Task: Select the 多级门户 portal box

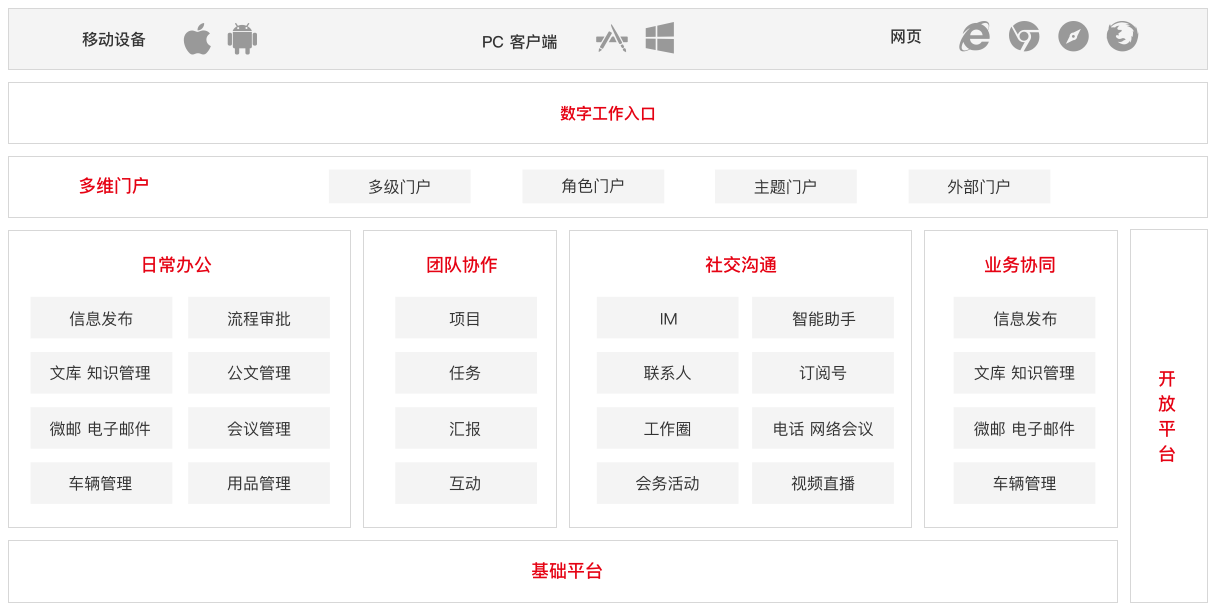Action: click(399, 186)
